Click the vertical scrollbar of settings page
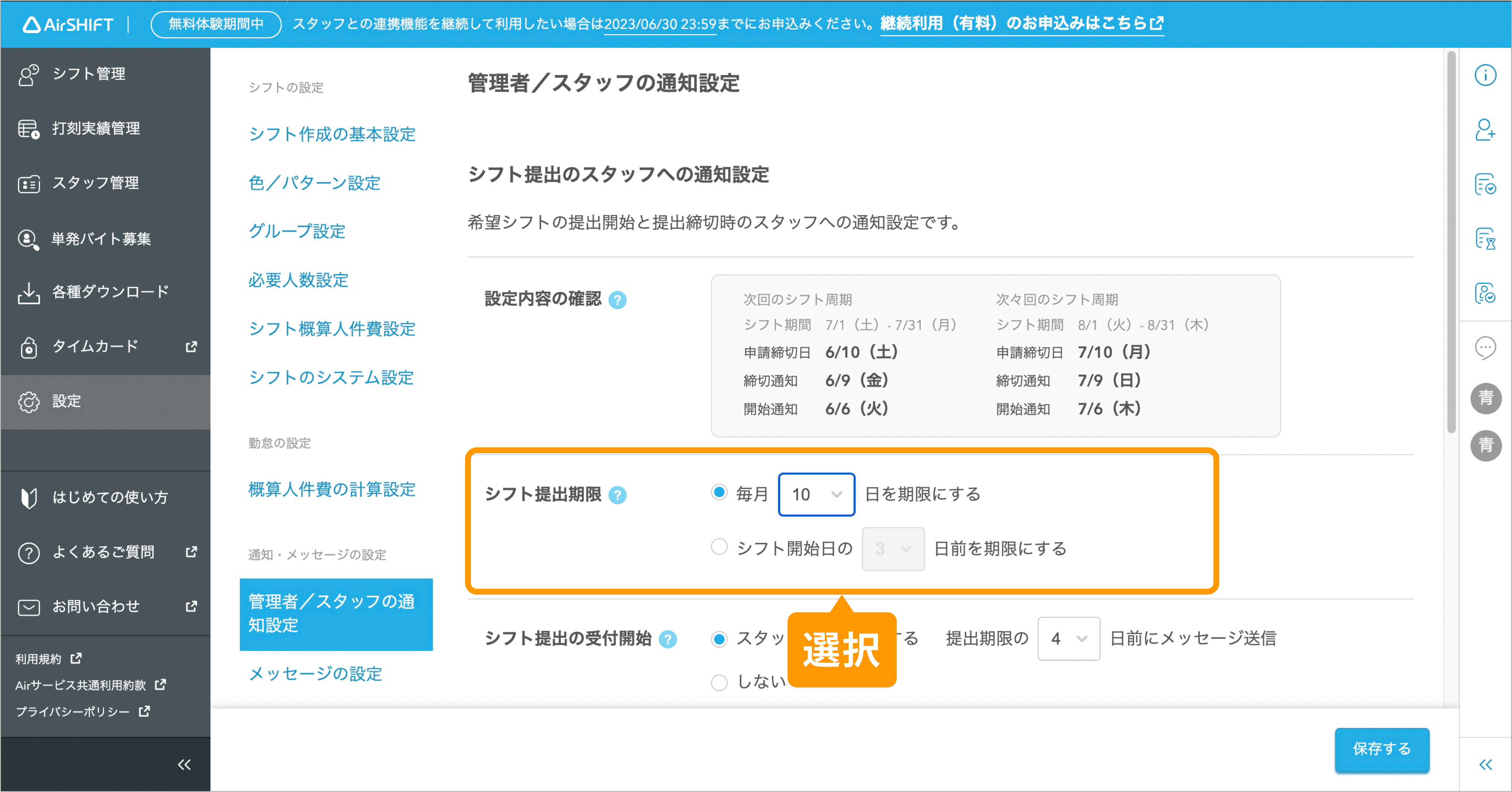 pyautogui.click(x=1451, y=242)
